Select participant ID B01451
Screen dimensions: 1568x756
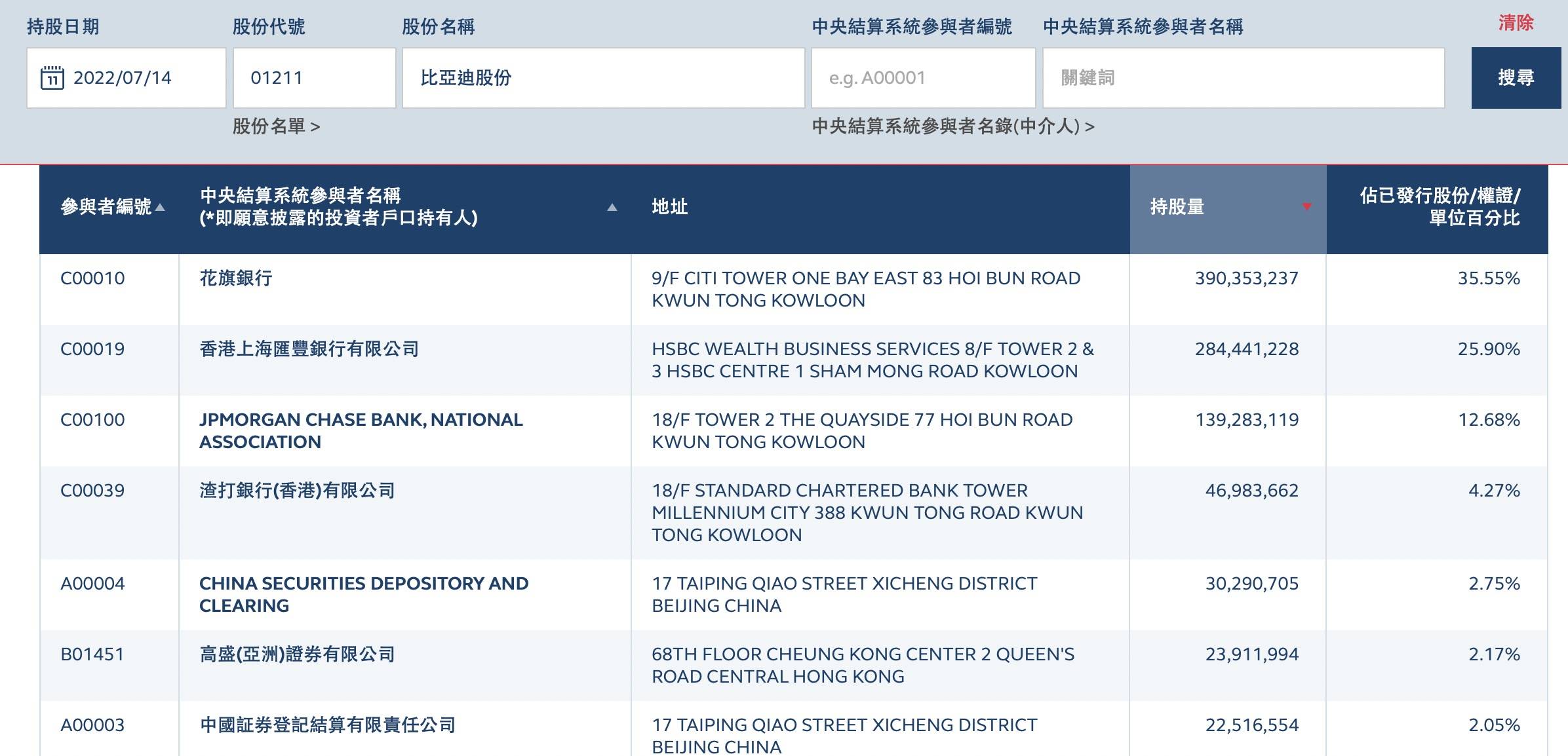point(92,654)
